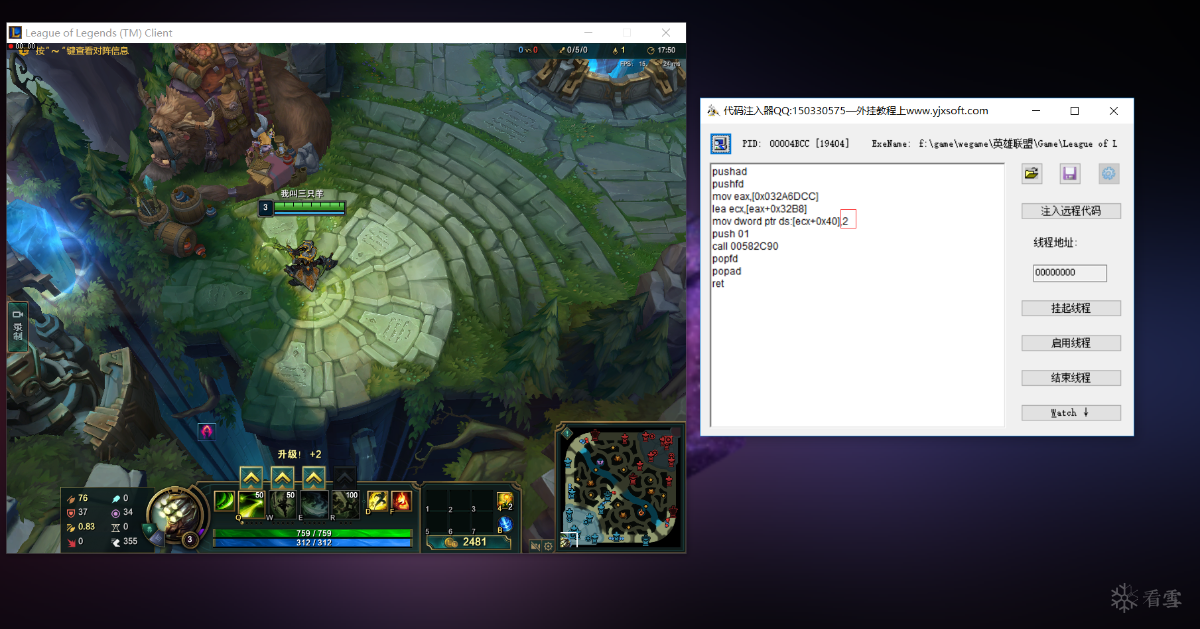Toggle the mute icon beside minimap
Image resolution: width=1200 pixels, height=629 pixels.
[536, 546]
